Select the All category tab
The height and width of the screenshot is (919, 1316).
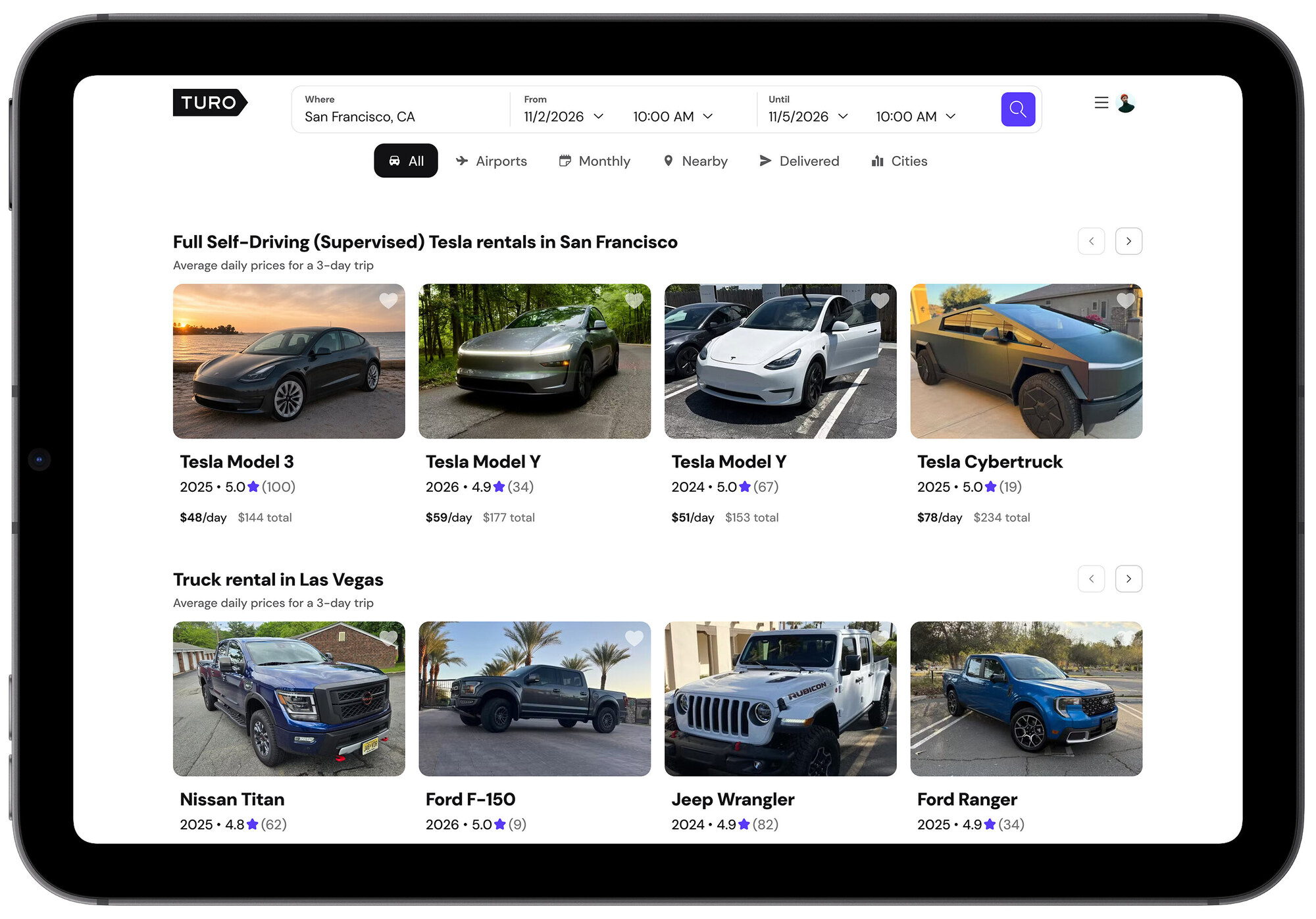tap(406, 161)
